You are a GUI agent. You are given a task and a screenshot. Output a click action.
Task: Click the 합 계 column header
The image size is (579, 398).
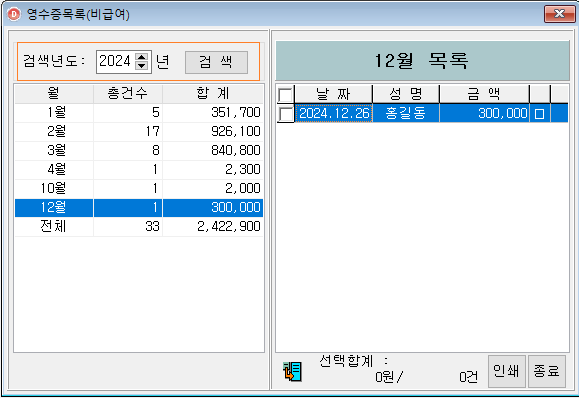tap(213, 93)
